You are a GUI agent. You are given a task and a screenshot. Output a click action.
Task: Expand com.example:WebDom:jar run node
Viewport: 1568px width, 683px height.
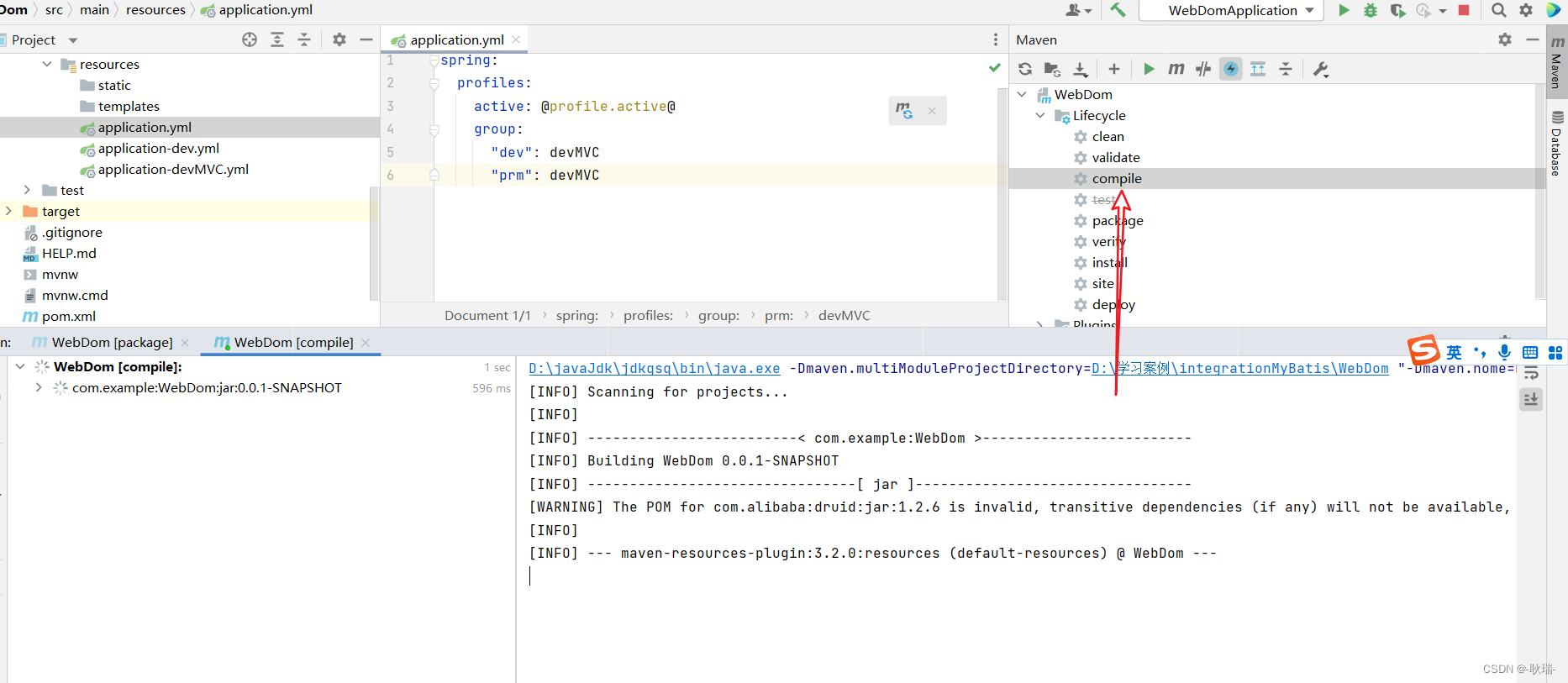click(39, 387)
